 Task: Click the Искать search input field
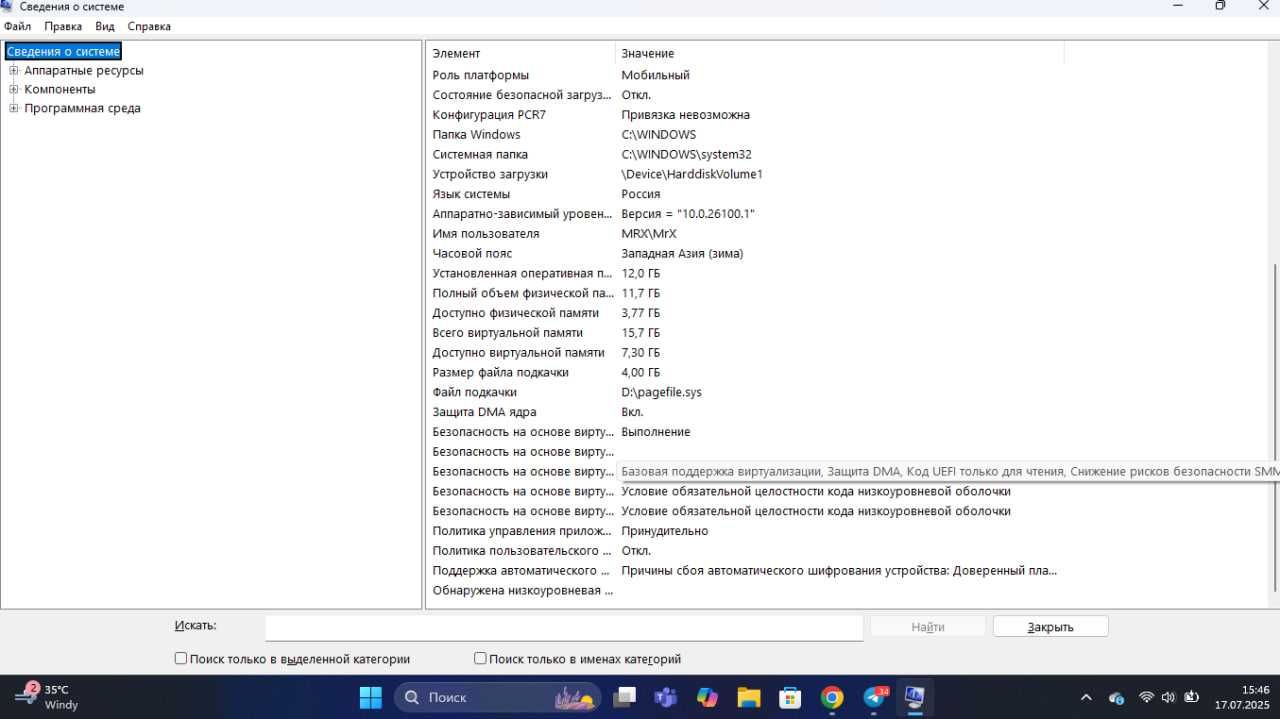pyautogui.click(x=564, y=627)
